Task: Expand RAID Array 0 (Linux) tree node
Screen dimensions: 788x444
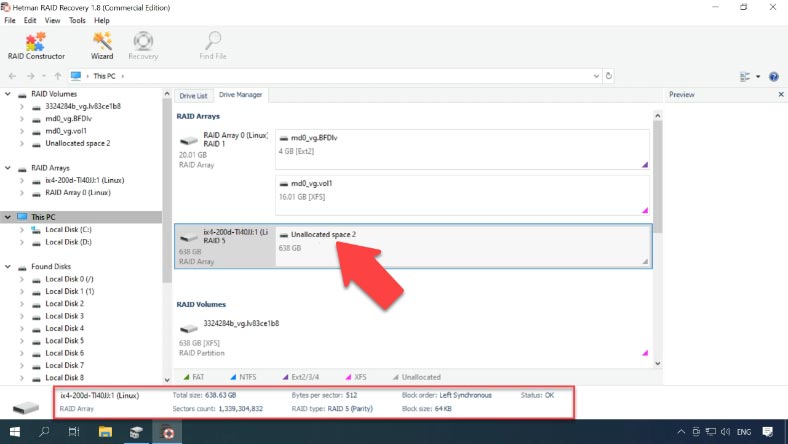Action: tap(22, 193)
